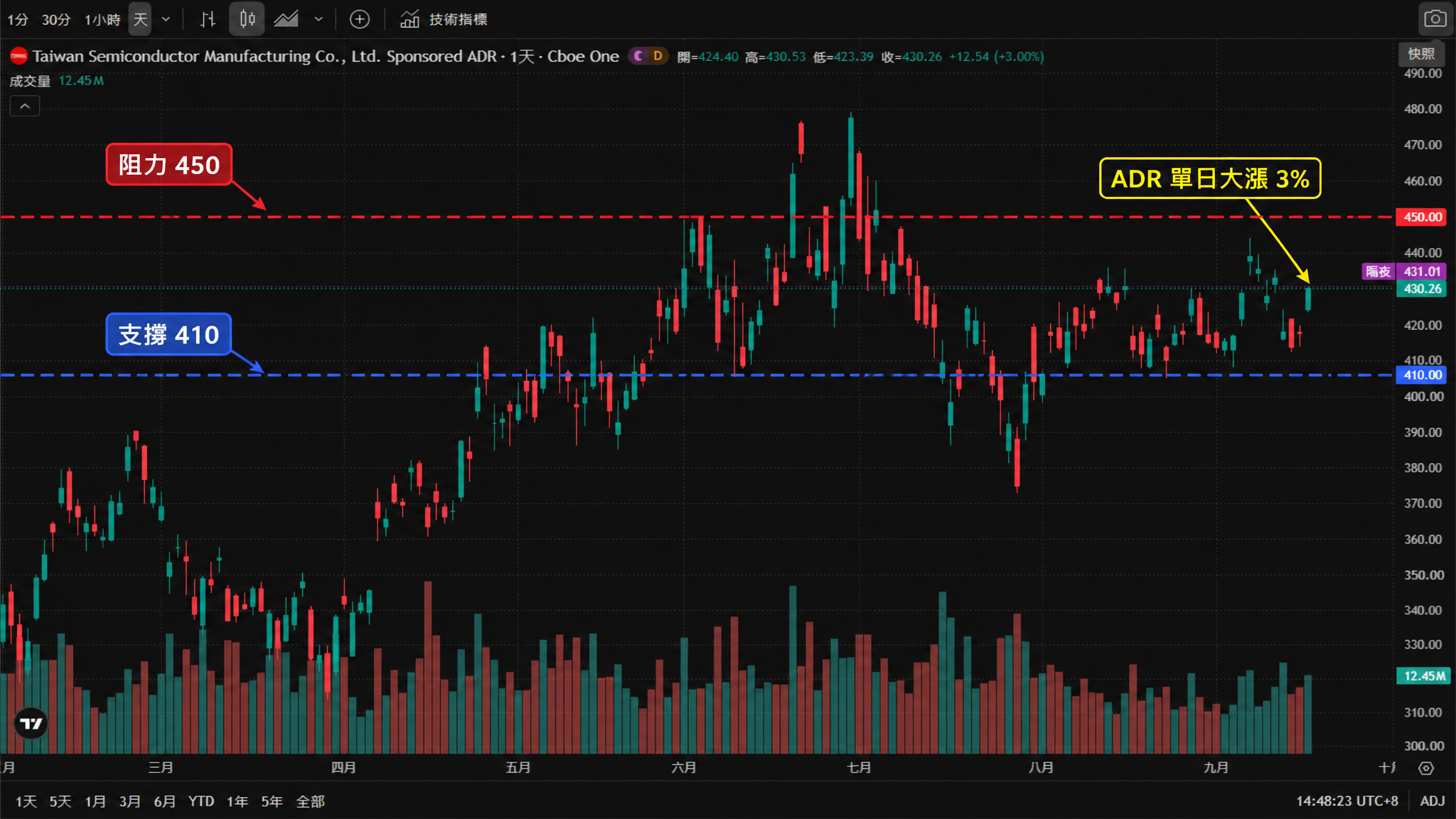Switch to bar chart style
The width and height of the screenshot is (1456, 819).
coord(208,19)
